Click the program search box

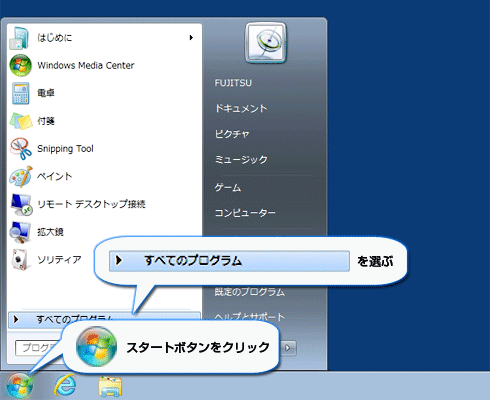38,348
